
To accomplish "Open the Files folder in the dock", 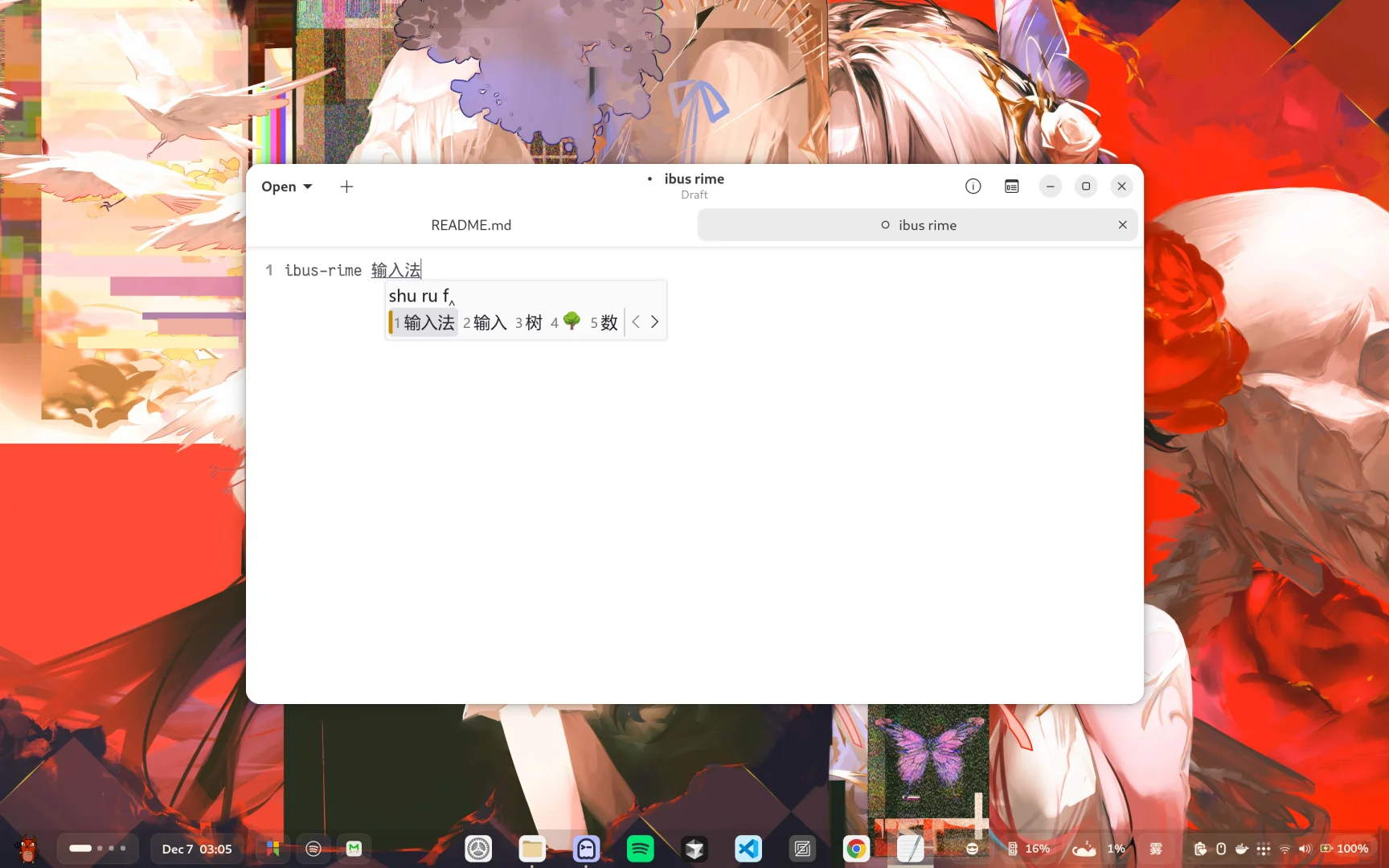I will [532, 849].
